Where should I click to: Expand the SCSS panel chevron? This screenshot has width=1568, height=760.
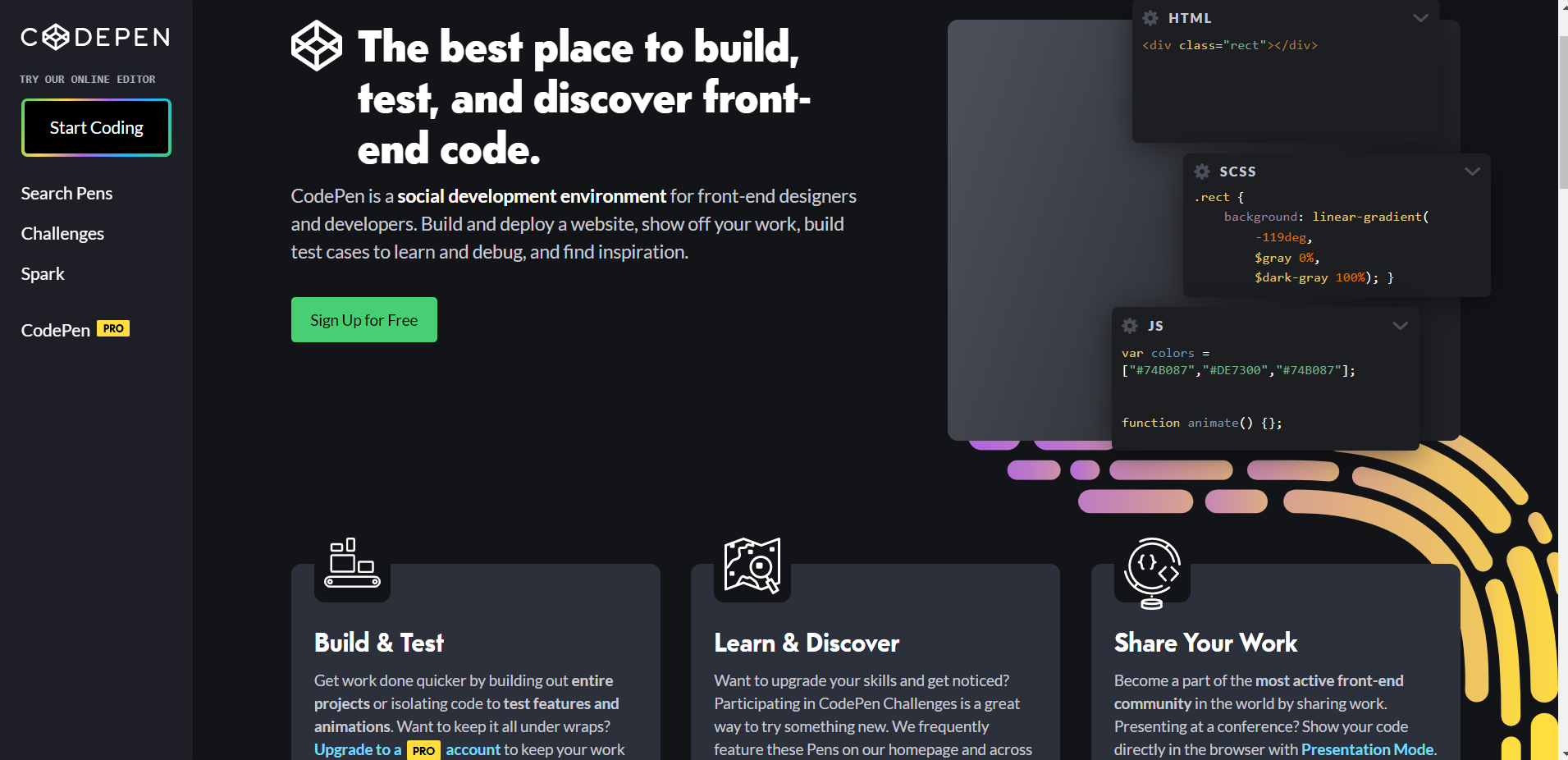click(x=1473, y=172)
